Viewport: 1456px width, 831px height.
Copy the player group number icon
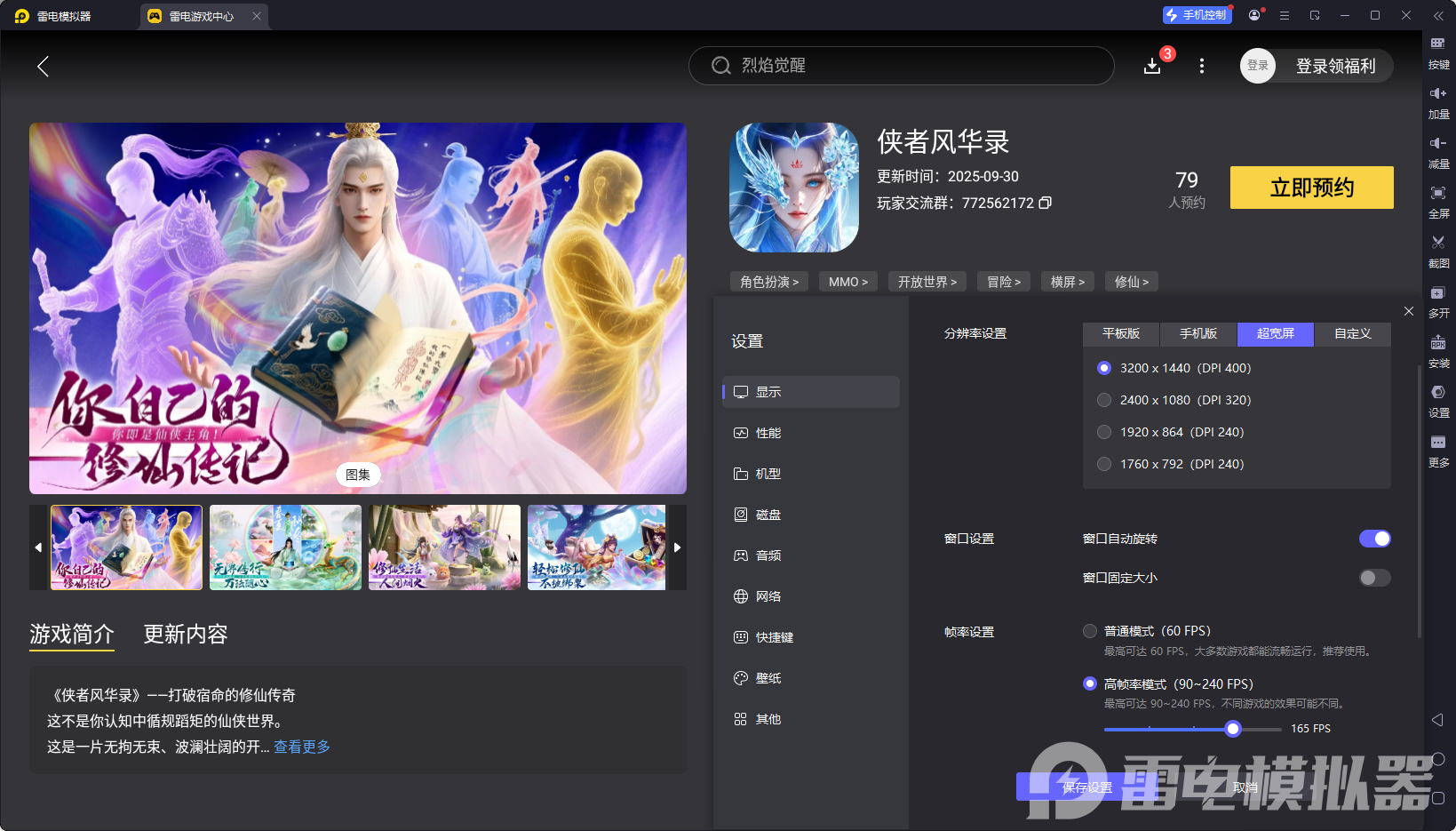(1046, 203)
